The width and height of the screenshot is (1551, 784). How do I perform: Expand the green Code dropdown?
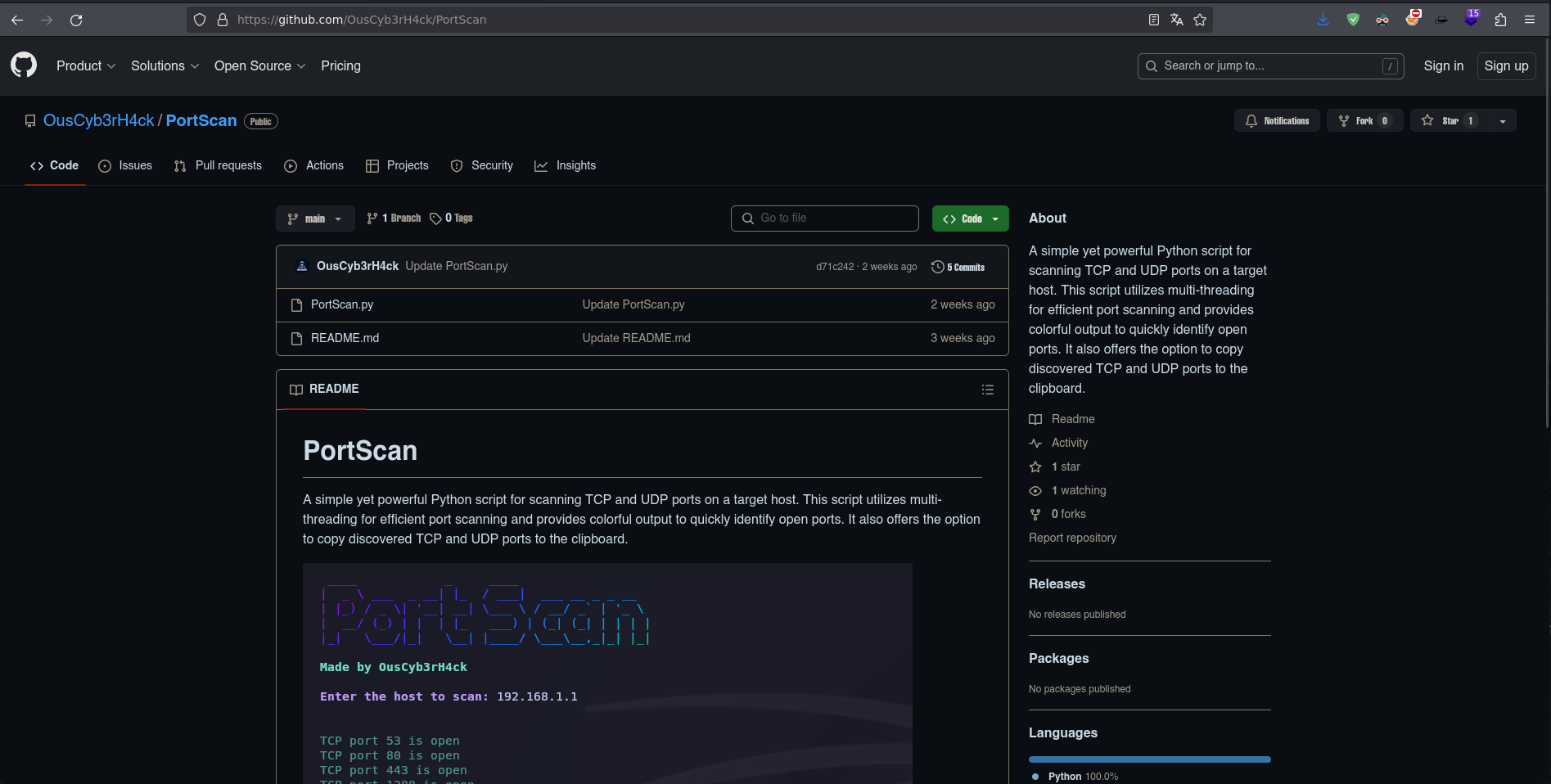click(971, 219)
